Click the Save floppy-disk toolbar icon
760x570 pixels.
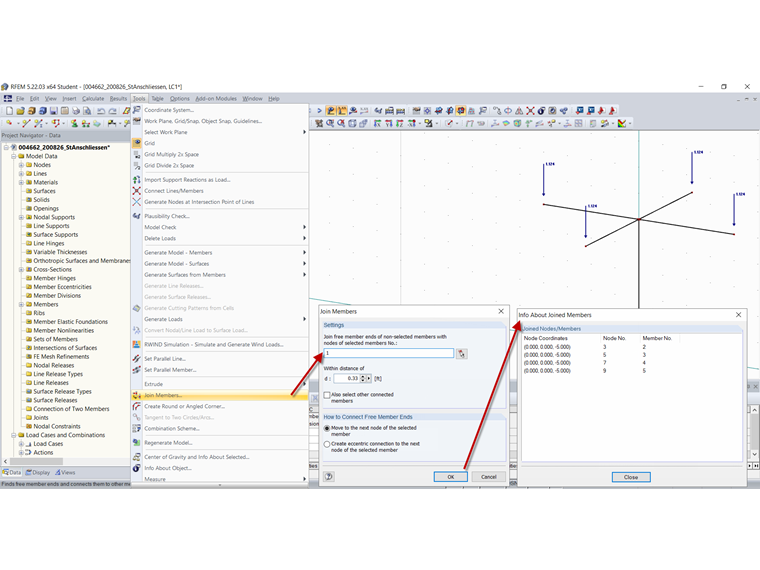point(54,111)
